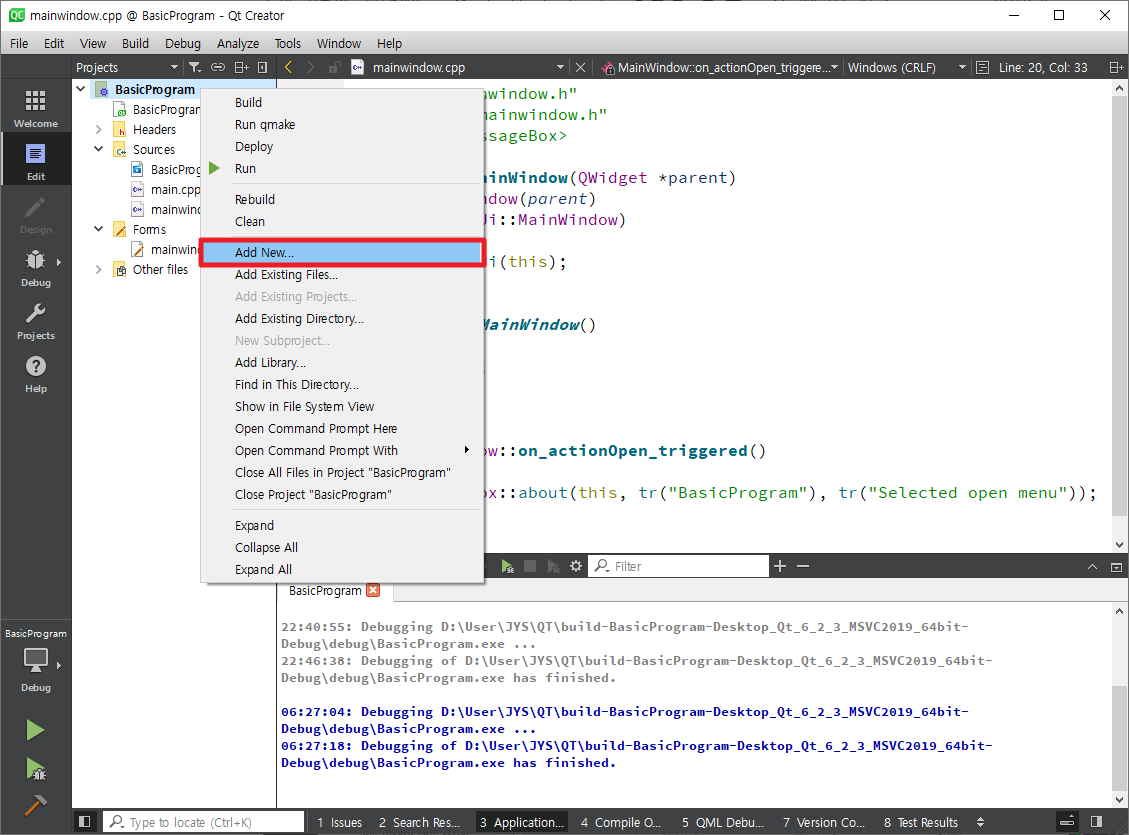Collapse the Forms folder
The image size is (1129, 835).
99,229
